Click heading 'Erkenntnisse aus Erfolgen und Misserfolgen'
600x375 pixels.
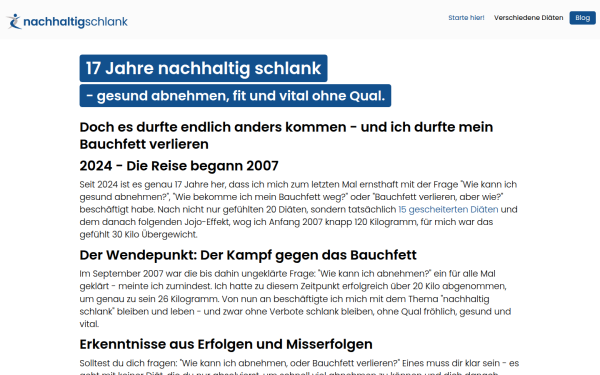click(226, 344)
